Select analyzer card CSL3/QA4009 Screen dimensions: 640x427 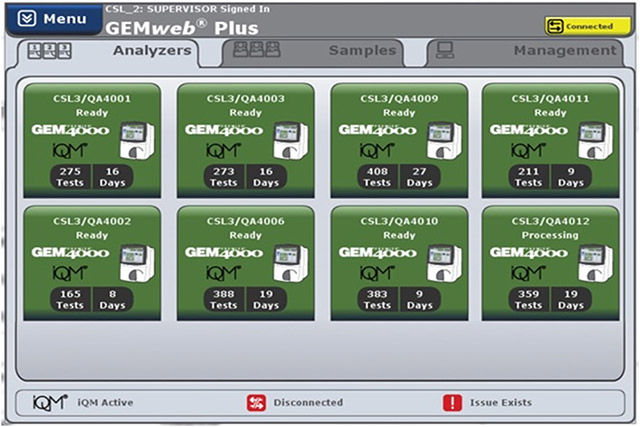point(399,141)
